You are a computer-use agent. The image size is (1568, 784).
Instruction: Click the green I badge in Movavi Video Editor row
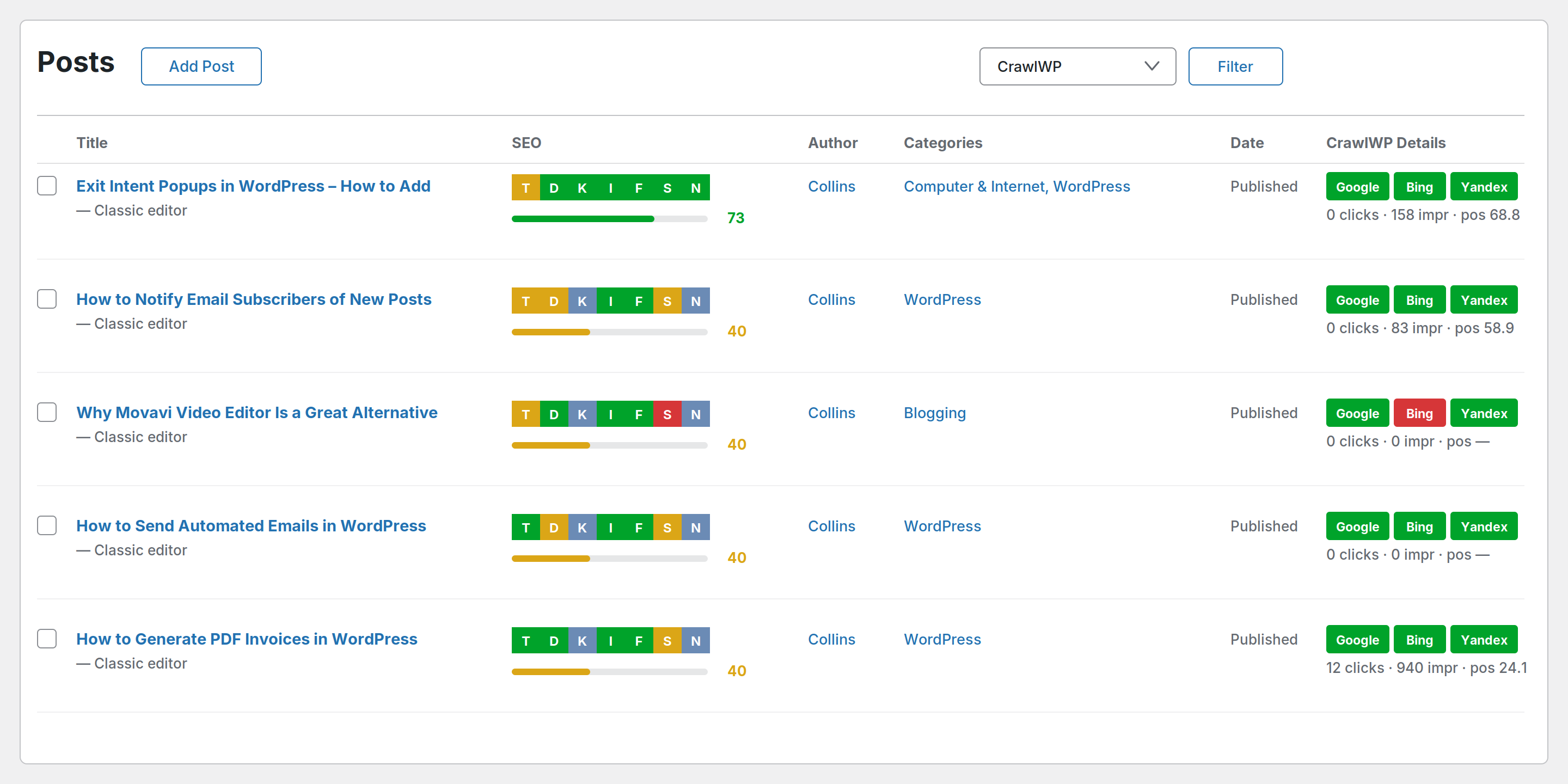(x=610, y=414)
